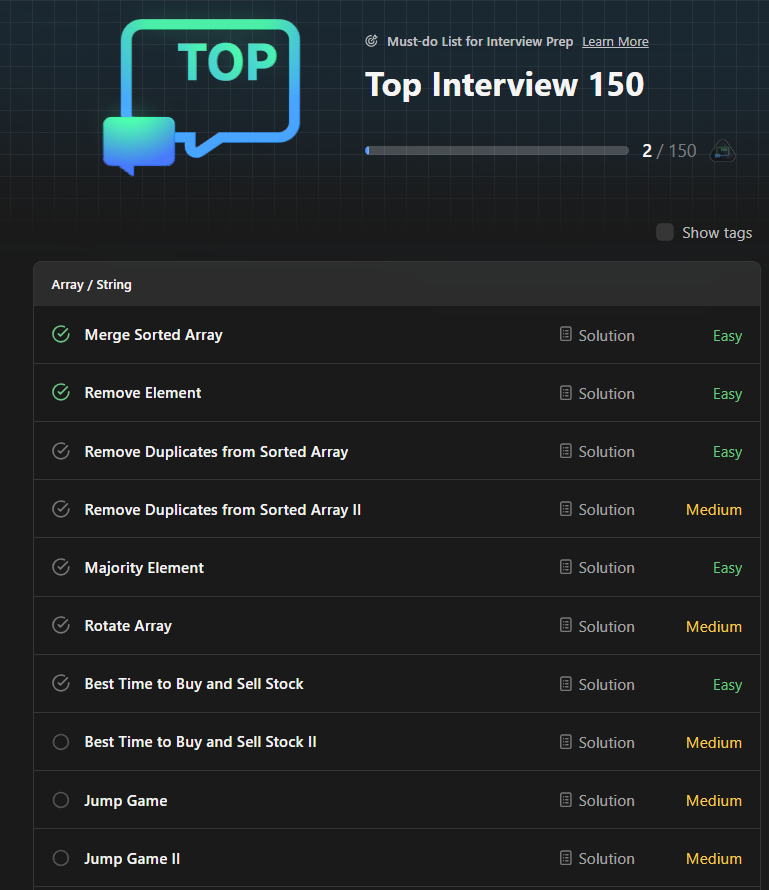The width and height of the screenshot is (769, 890).
Task: Click Solution text in the Majority Element row
Action: click(x=607, y=568)
